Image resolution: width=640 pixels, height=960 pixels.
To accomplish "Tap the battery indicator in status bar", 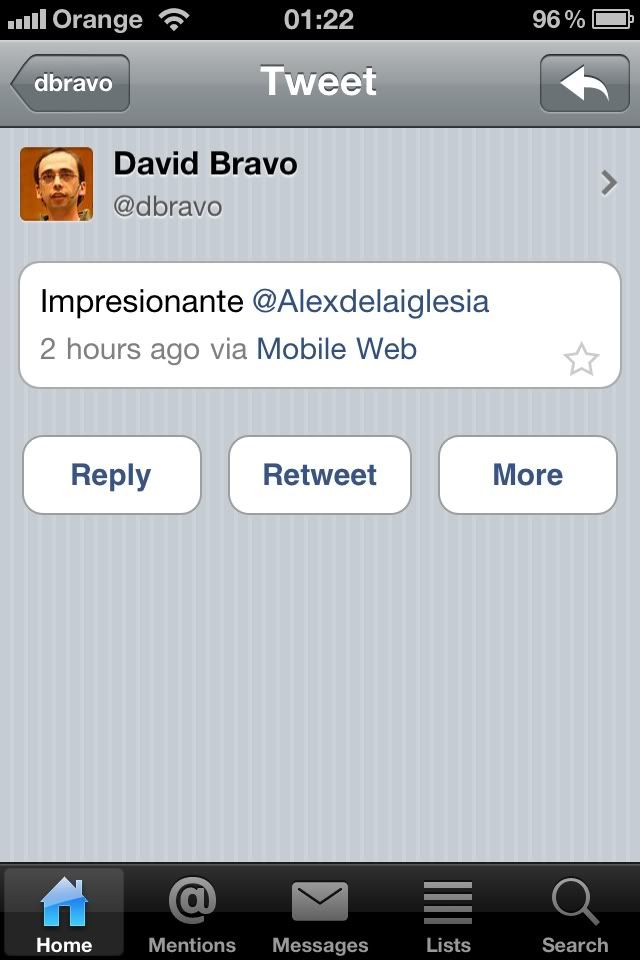I will [x=612, y=20].
